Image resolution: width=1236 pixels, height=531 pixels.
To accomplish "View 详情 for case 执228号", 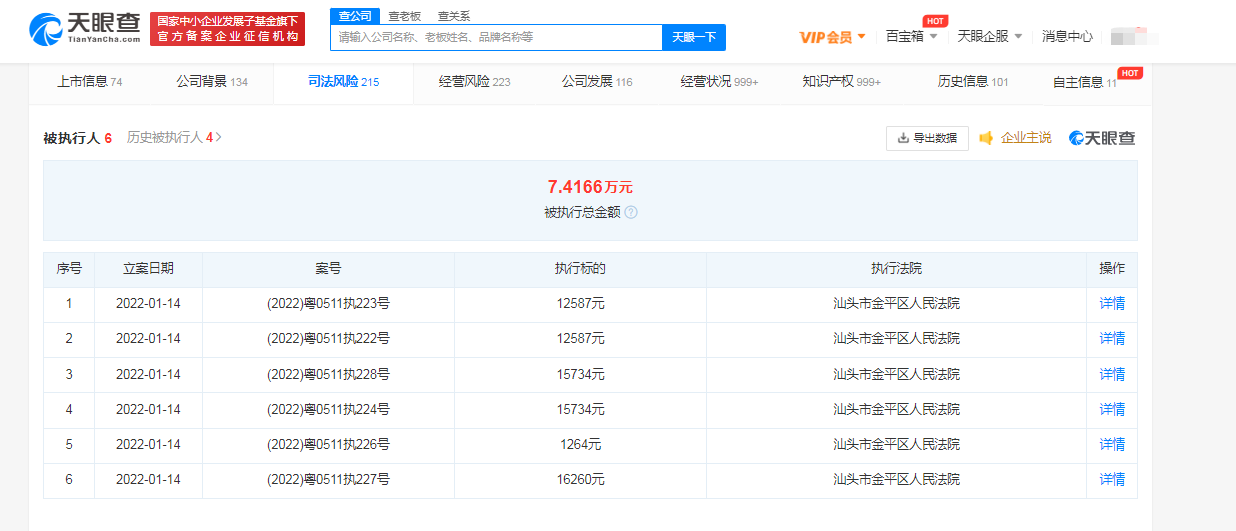I will pos(1112,374).
